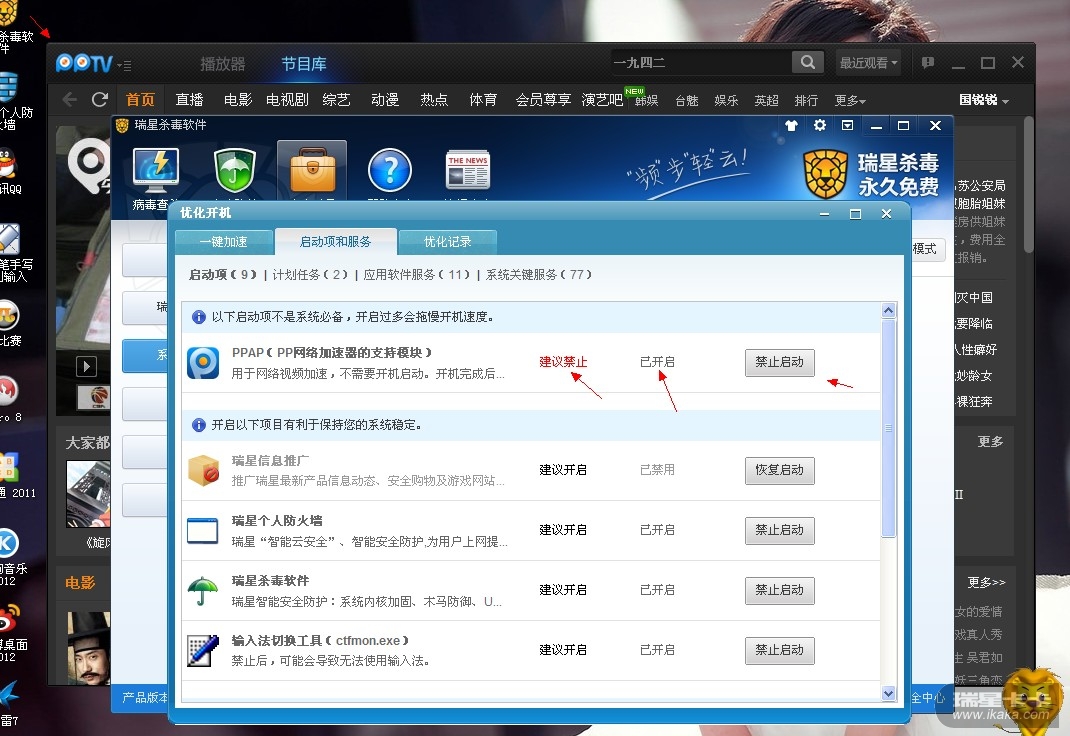This screenshot has height=736, width=1070.
Task: Click 恢复启动 for 瑞星信息推广
Action: 779,470
